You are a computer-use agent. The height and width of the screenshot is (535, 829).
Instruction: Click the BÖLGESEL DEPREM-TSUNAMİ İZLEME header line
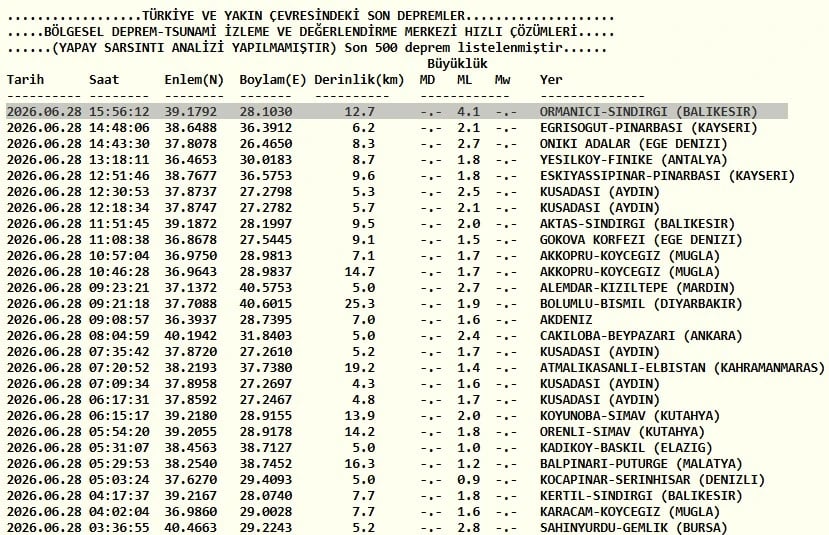[x=310, y=32]
